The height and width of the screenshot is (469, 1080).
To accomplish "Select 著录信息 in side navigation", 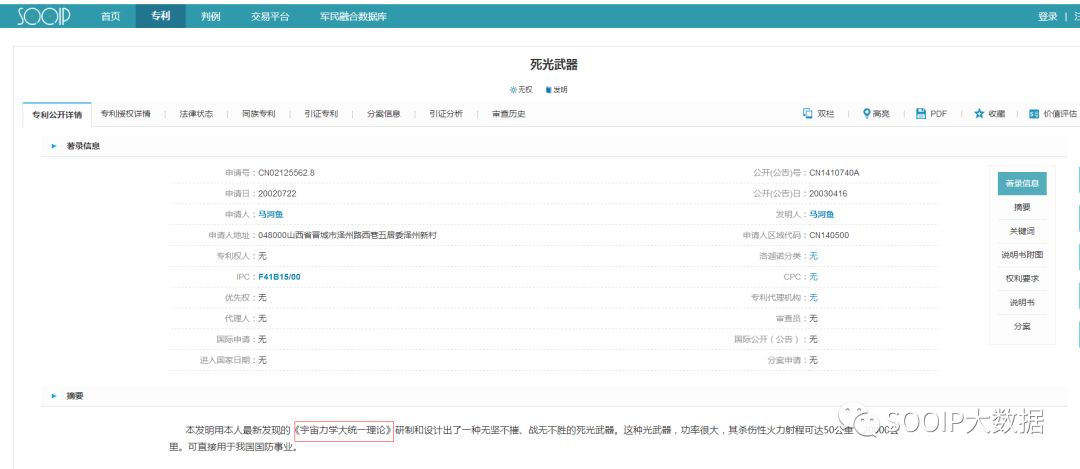I will (x=1021, y=184).
